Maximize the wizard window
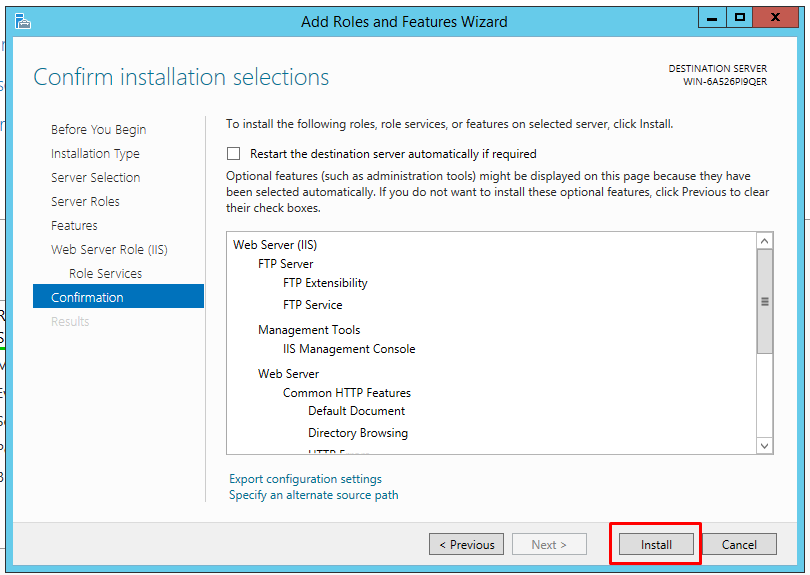 click(739, 18)
